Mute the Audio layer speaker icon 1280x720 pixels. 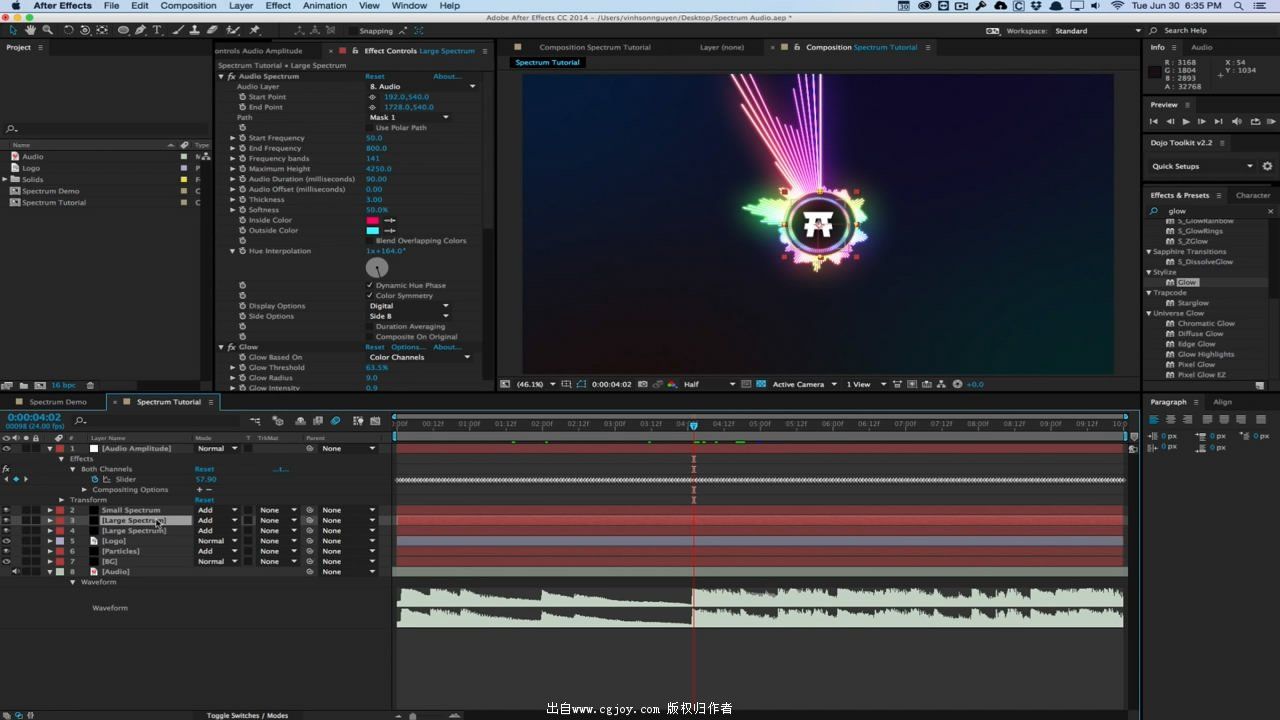pyautogui.click(x=15, y=571)
